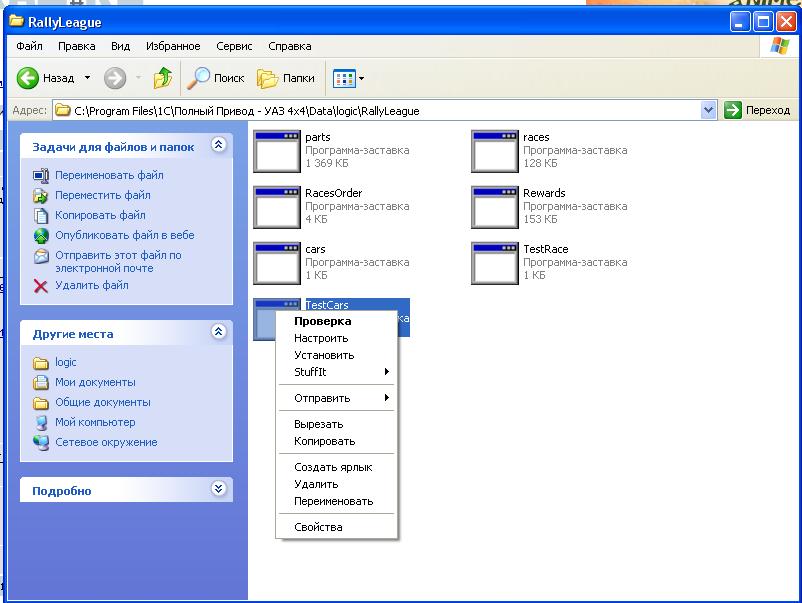Click the Переименовать файл link
The image size is (802, 603).
pos(109,175)
